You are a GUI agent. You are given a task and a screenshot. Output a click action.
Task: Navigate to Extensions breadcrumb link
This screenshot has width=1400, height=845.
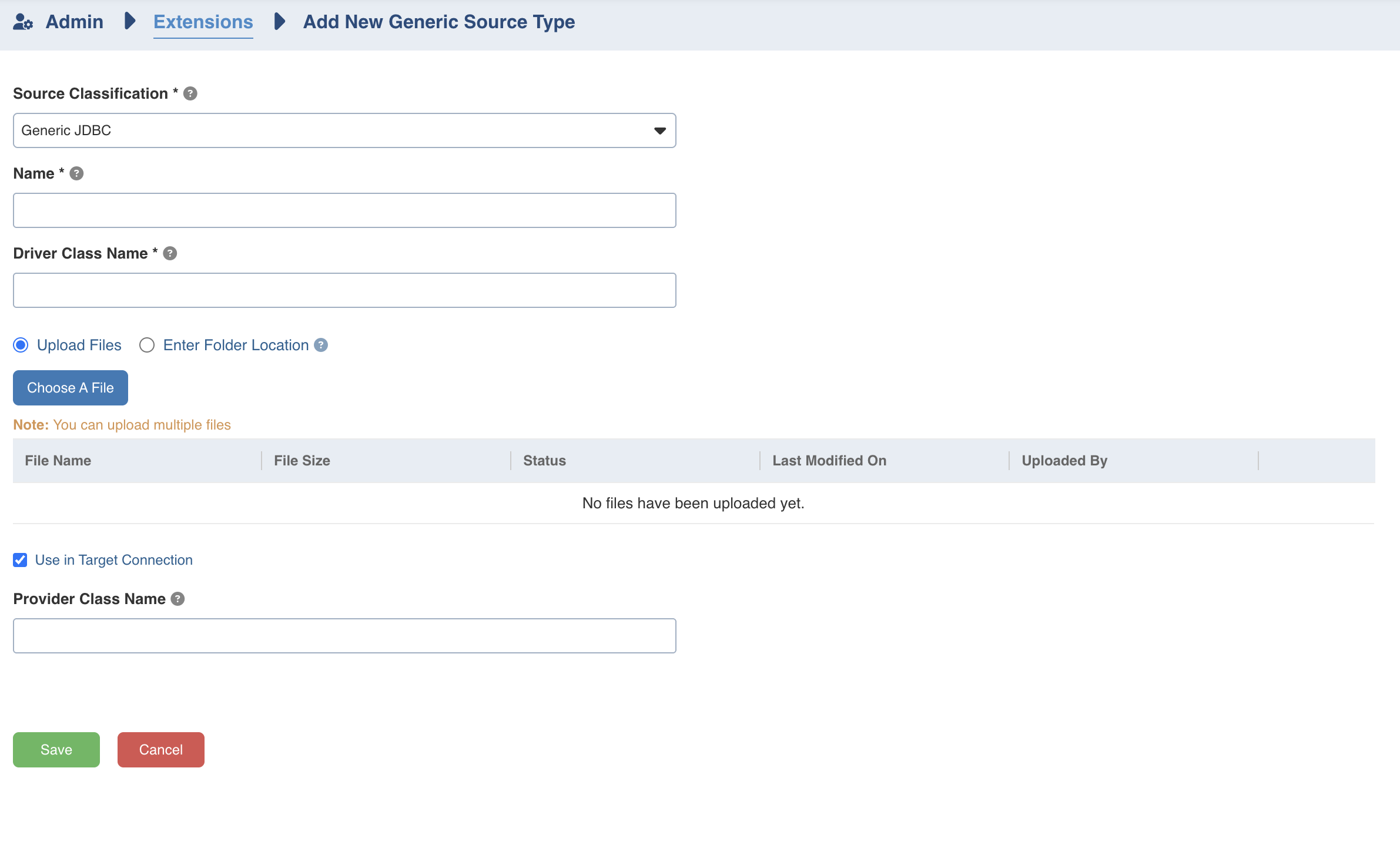pyautogui.click(x=203, y=22)
